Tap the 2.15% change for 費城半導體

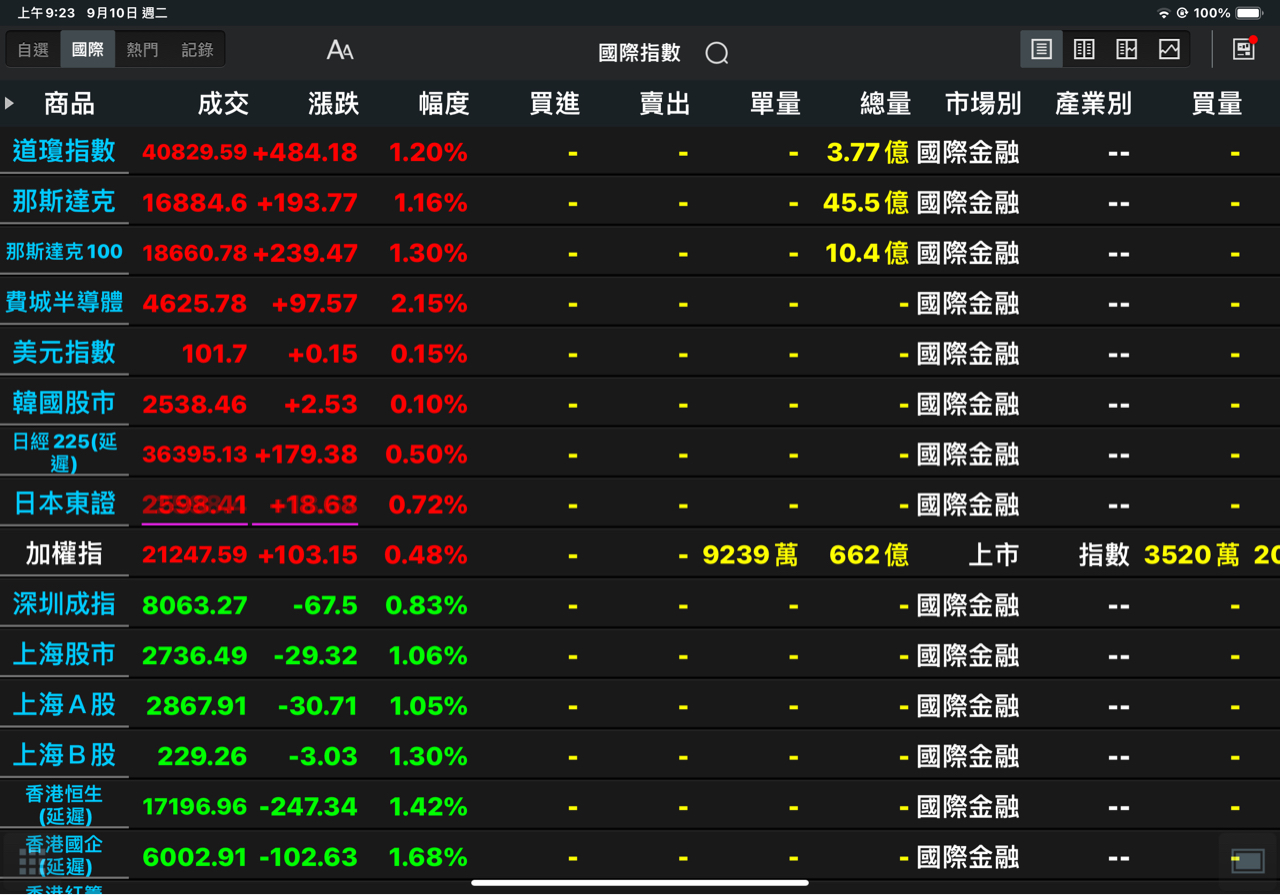coord(429,304)
